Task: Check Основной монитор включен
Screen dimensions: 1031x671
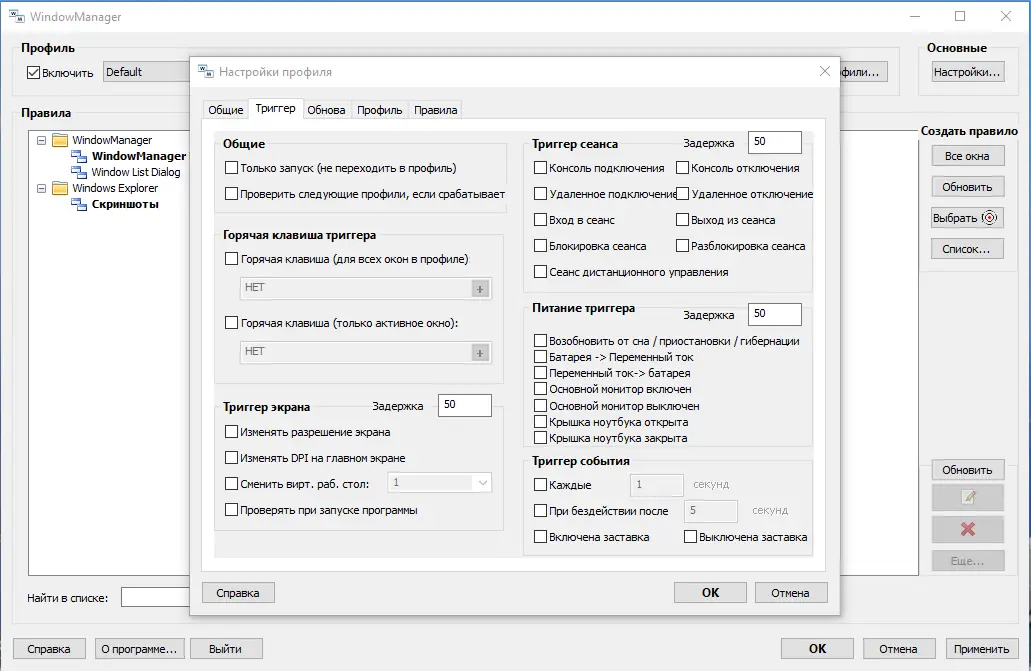Action: pyautogui.click(x=540, y=389)
